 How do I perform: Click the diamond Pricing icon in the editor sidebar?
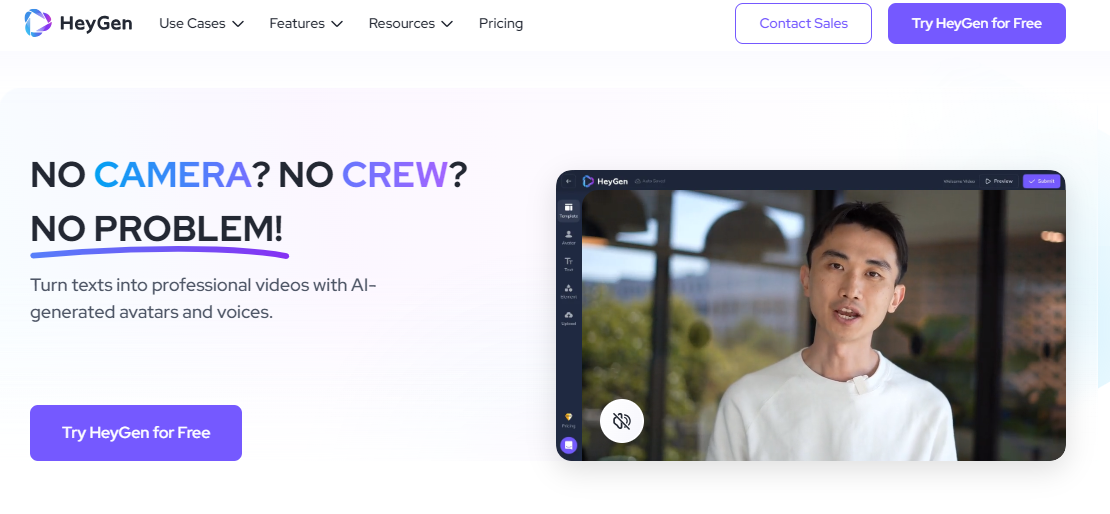(568, 421)
